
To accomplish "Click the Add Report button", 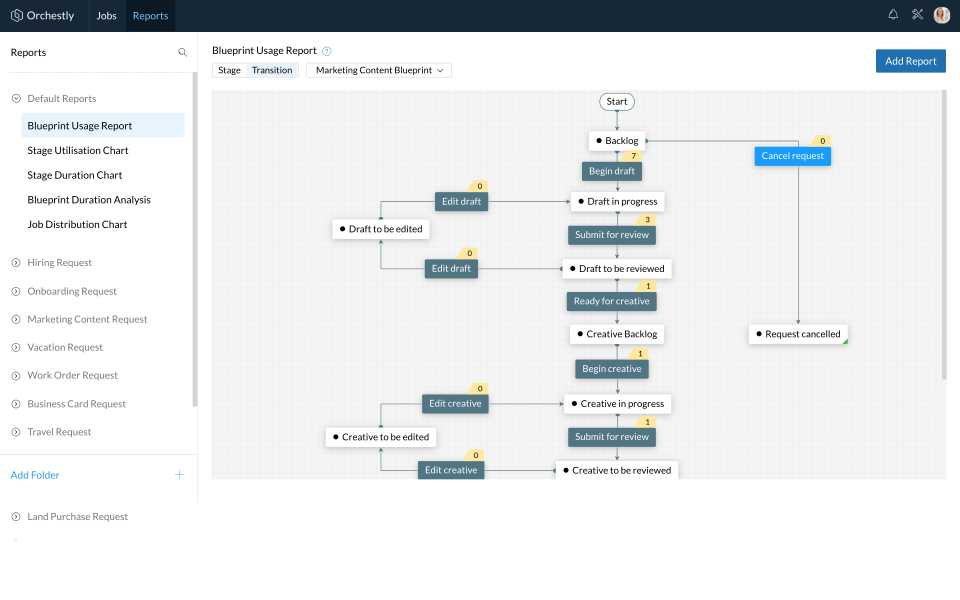I will coord(910,61).
